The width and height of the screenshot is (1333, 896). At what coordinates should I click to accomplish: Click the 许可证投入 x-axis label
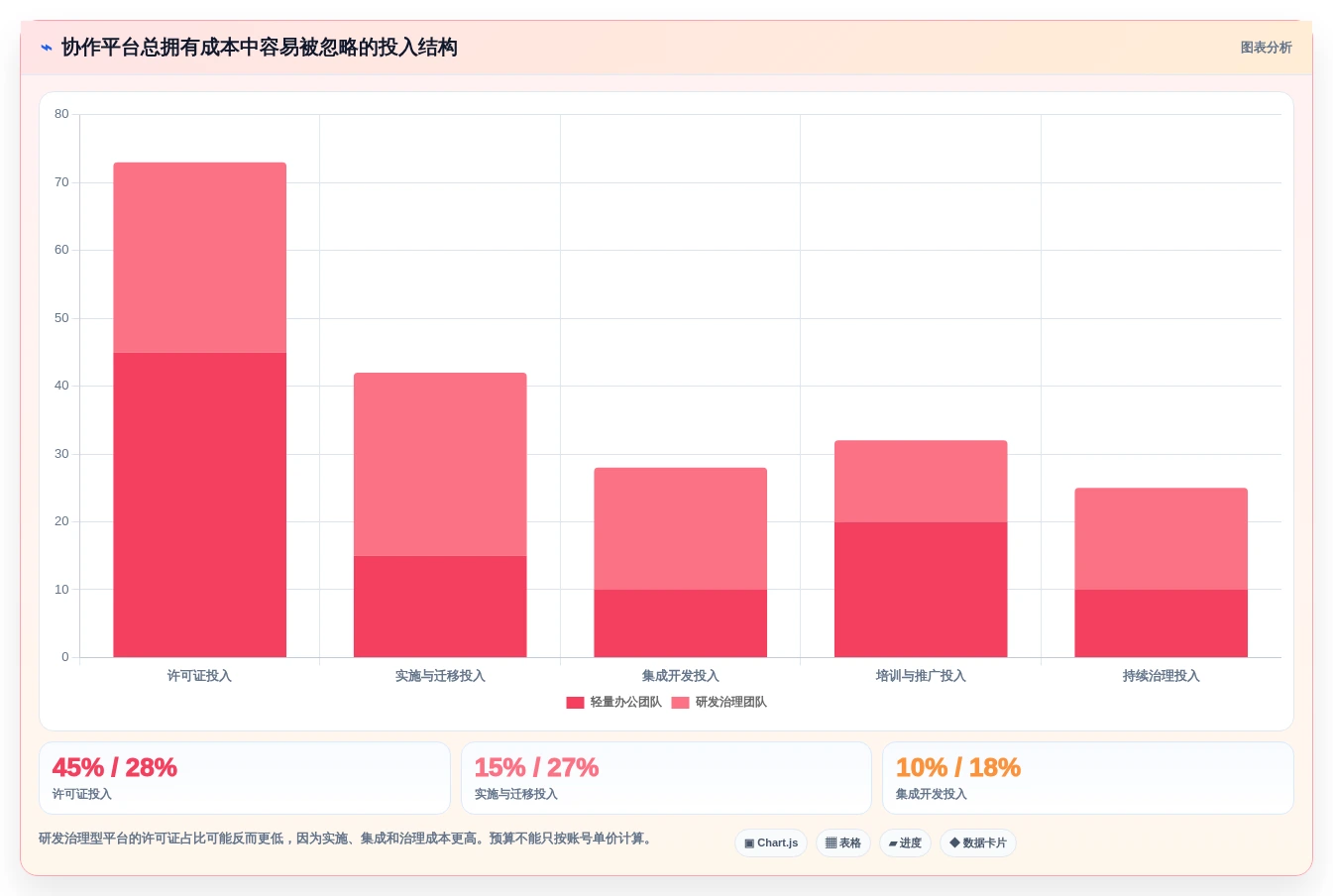coord(199,676)
